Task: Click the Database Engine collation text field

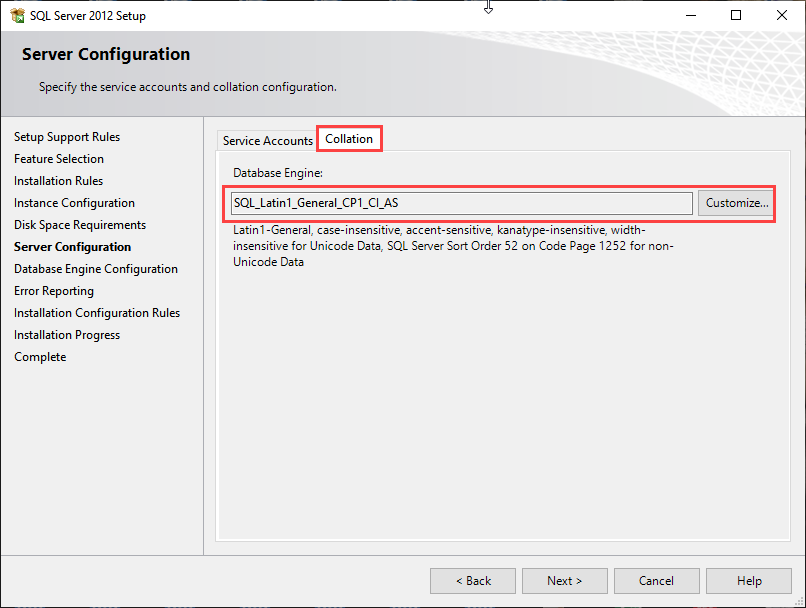Action: (x=460, y=203)
